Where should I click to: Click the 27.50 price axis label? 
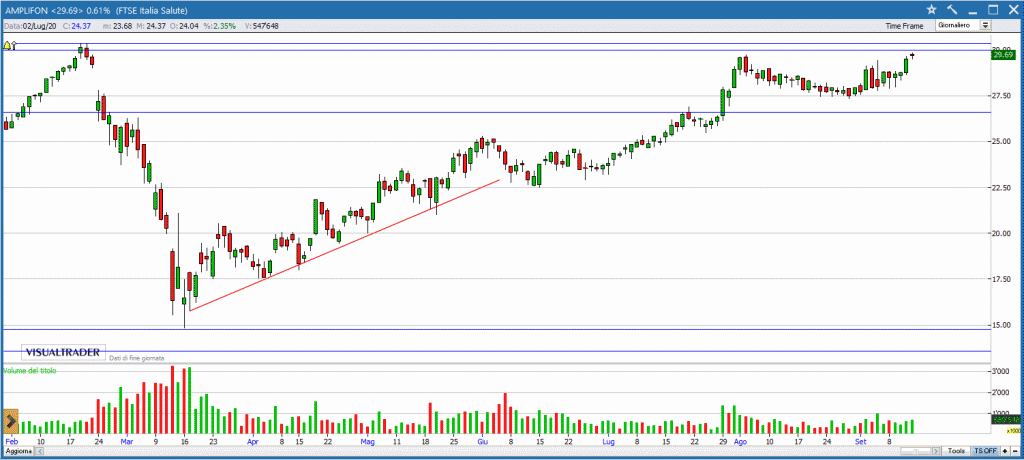(1002, 96)
